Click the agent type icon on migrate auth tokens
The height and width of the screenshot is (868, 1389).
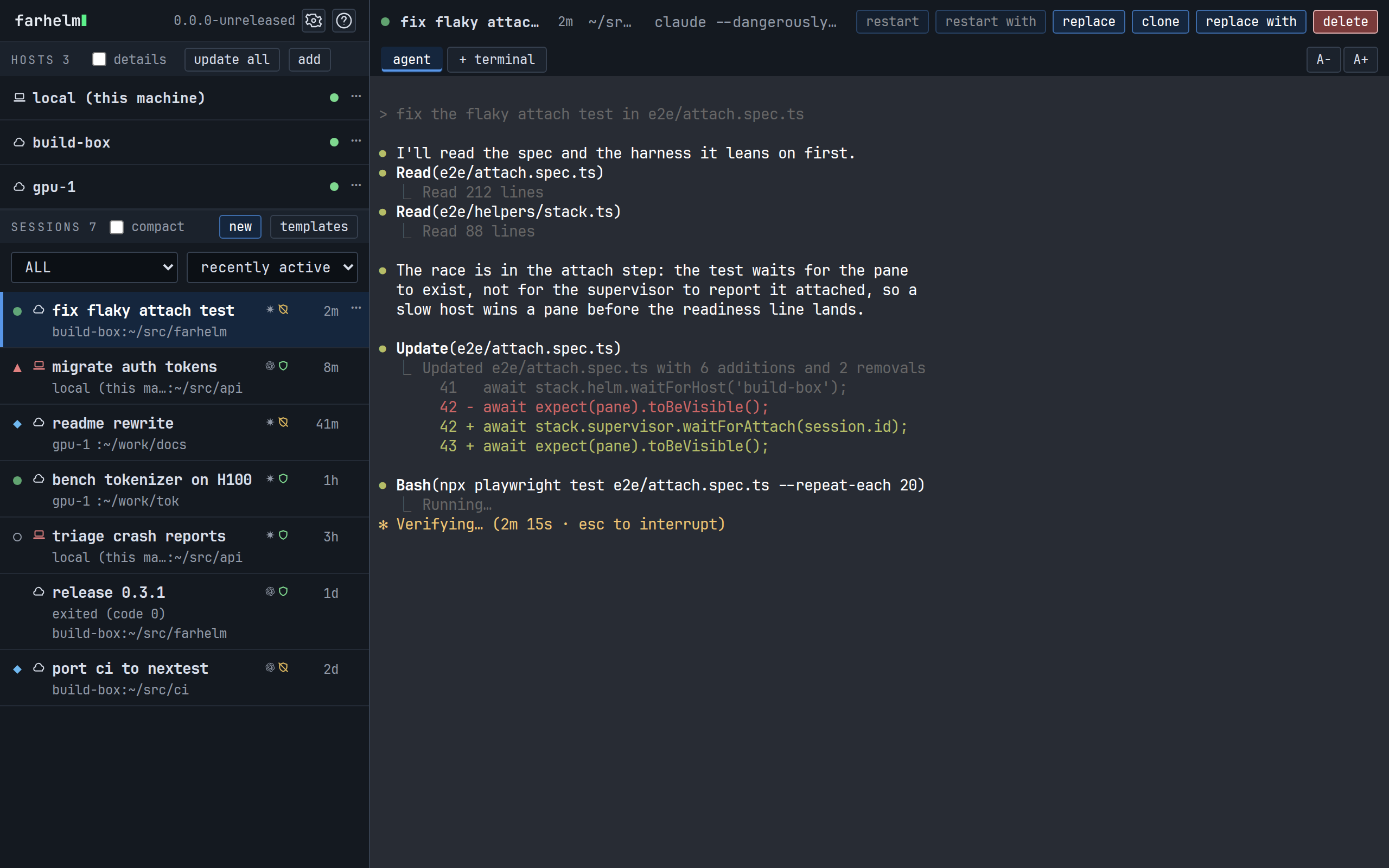click(x=270, y=366)
